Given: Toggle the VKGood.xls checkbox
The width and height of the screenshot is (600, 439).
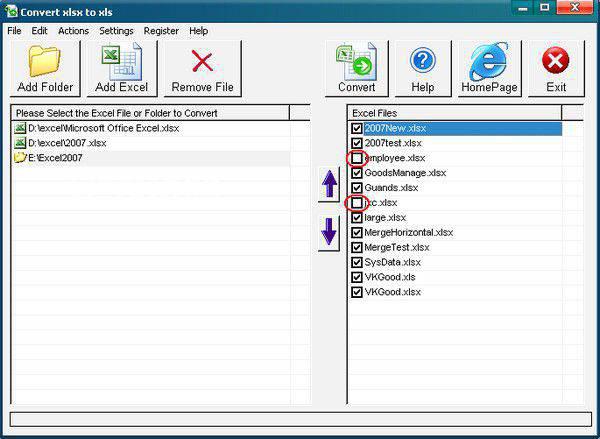Looking at the screenshot, I should 357,277.
